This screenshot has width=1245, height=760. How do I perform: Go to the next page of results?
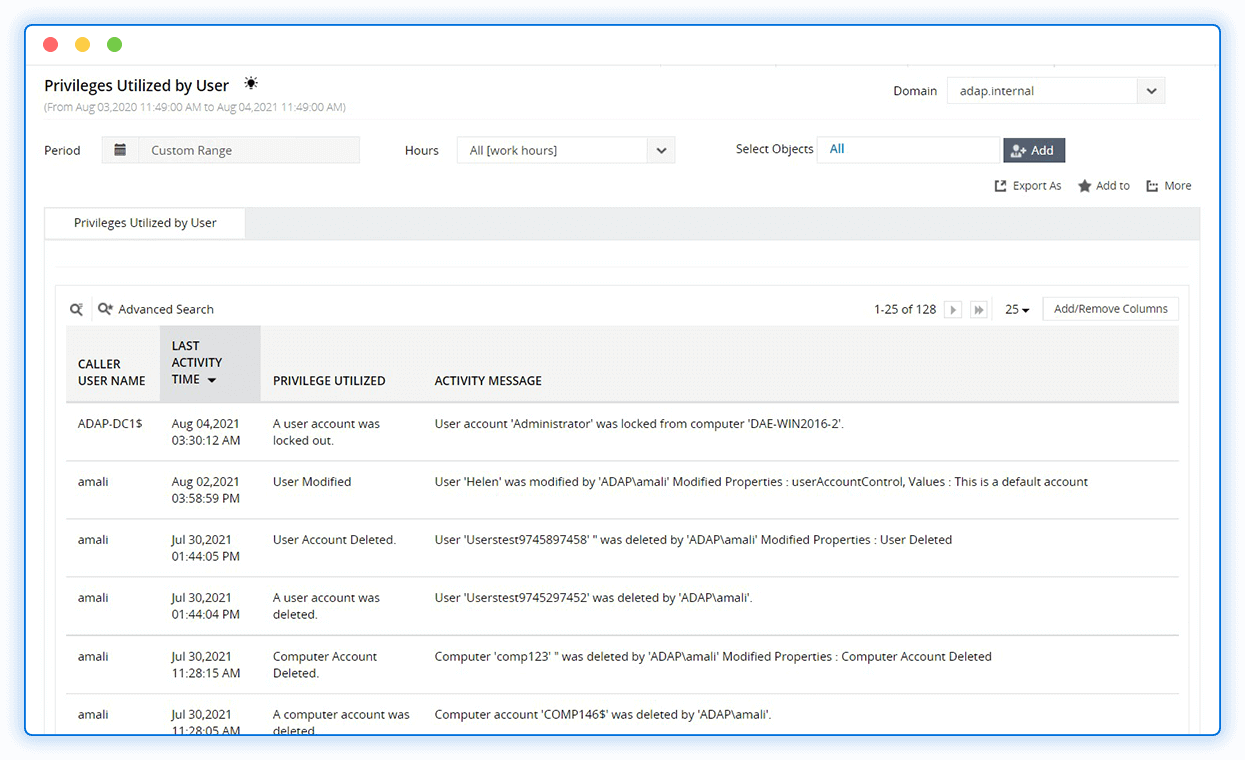click(x=952, y=309)
